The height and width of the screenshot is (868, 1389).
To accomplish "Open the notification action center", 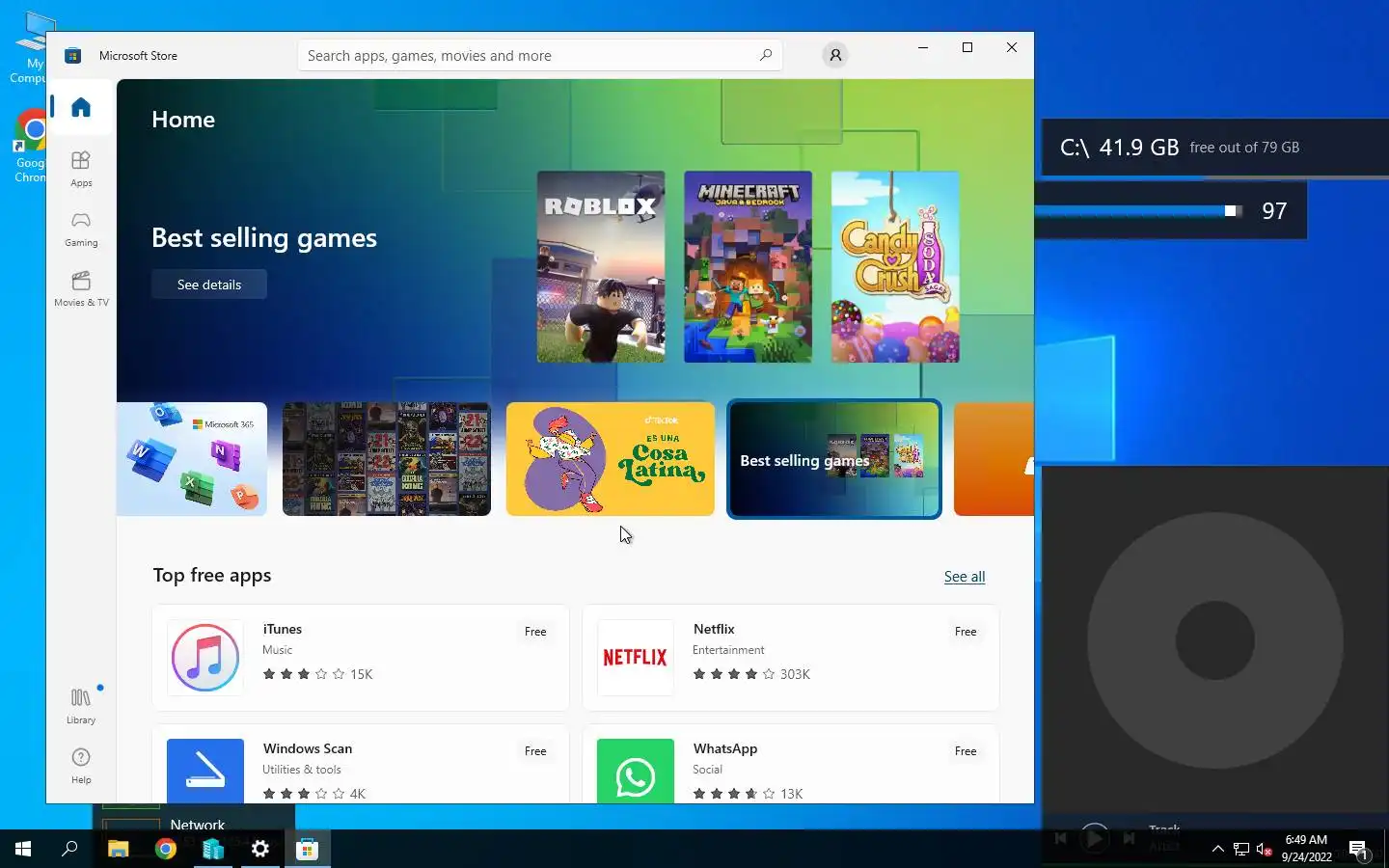I will [1359, 850].
